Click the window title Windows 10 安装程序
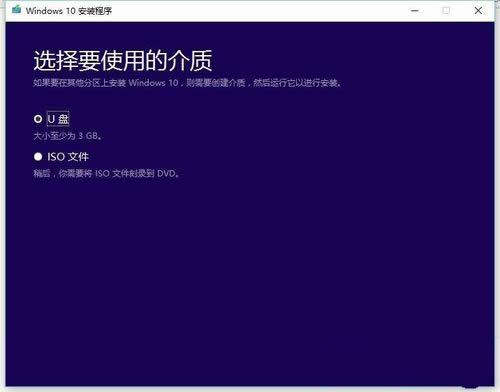This screenshot has height=392, width=500. [x=69, y=11]
